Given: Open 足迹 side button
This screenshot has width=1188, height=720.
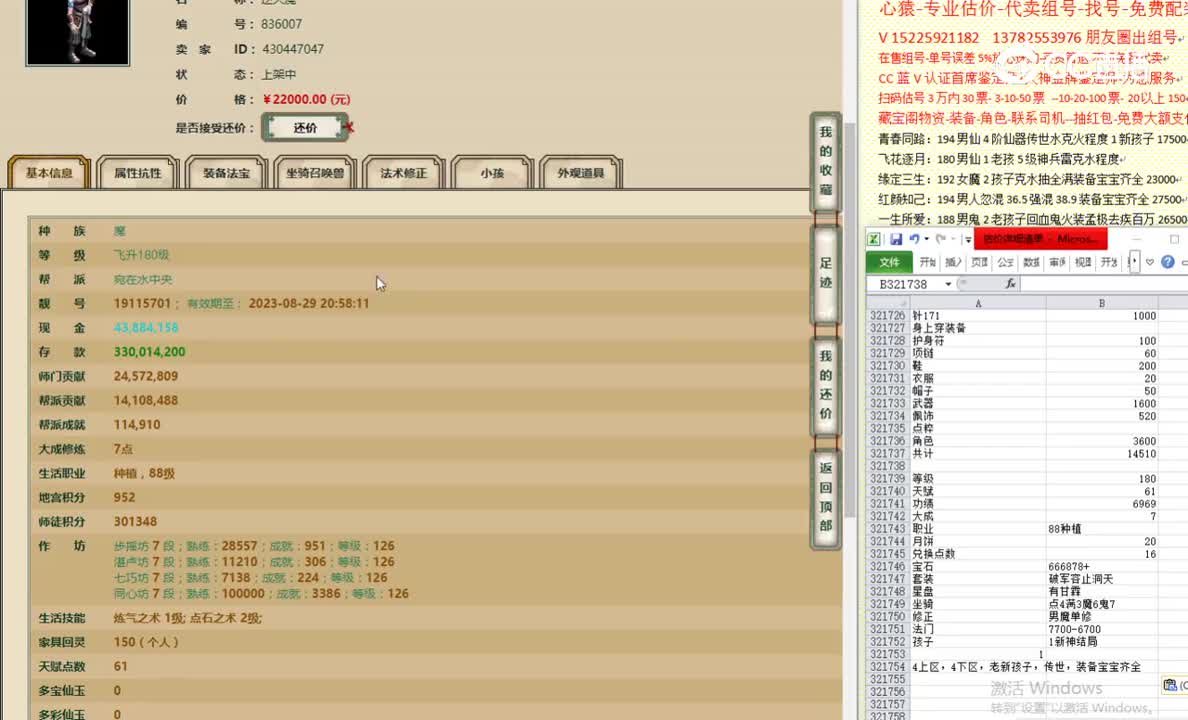Looking at the screenshot, I should (x=826, y=274).
